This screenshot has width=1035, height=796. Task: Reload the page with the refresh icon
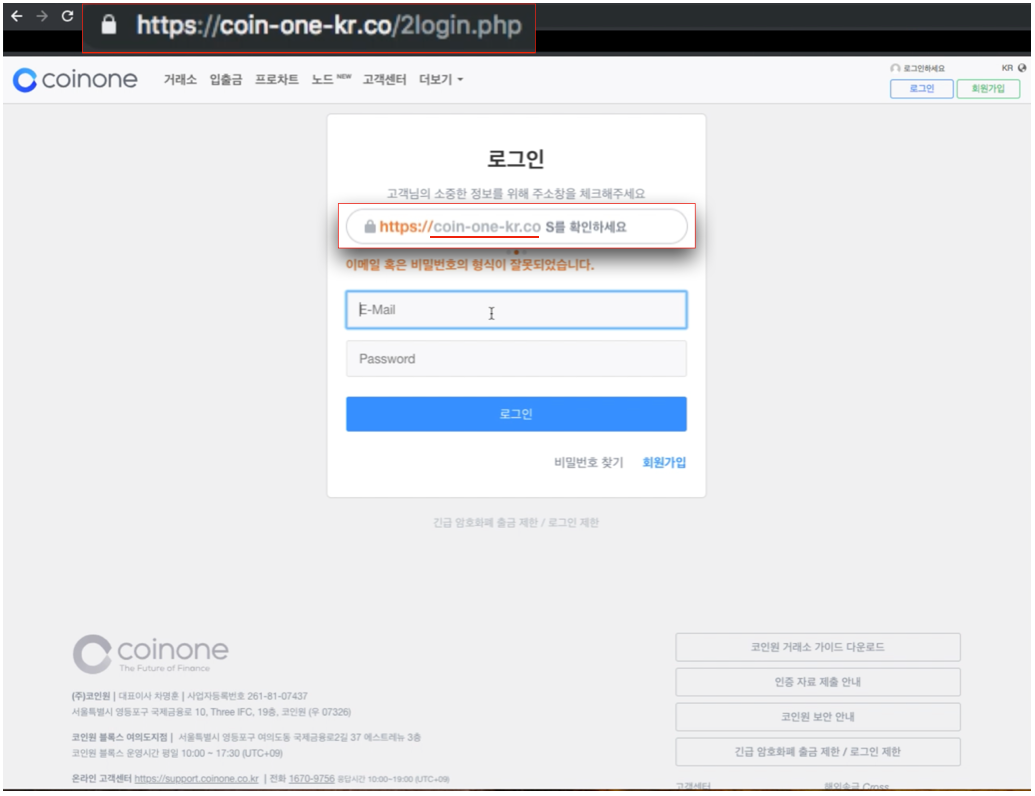[67, 16]
